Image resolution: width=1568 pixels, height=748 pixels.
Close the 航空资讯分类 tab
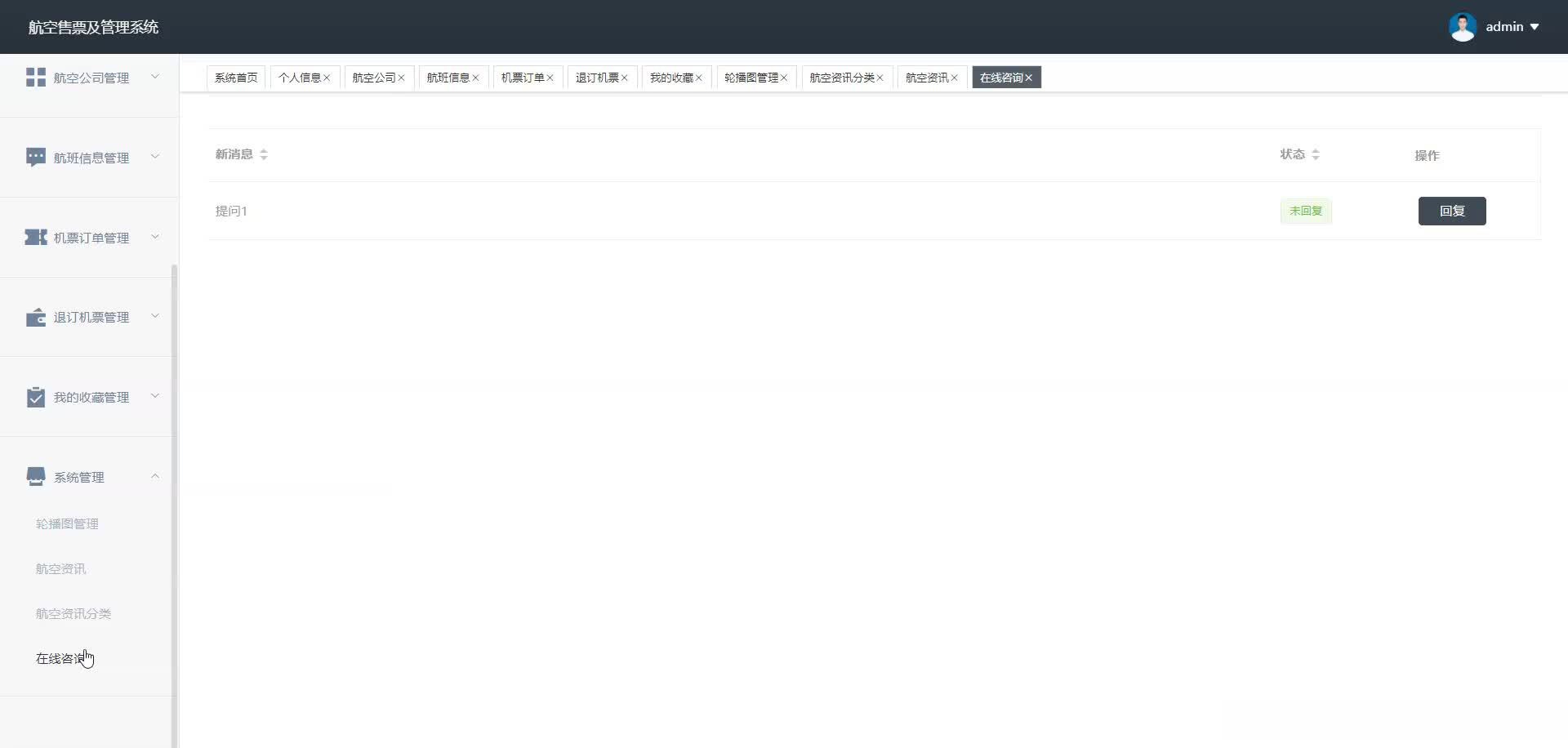(880, 78)
